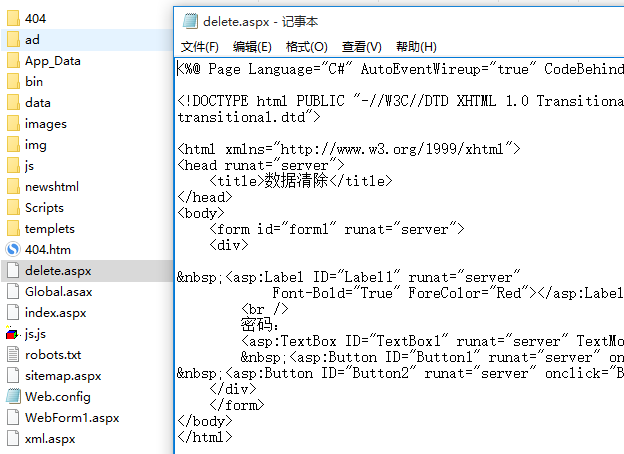Select the App_Data folder icon
This screenshot has width=624, height=454.
coord(13,60)
